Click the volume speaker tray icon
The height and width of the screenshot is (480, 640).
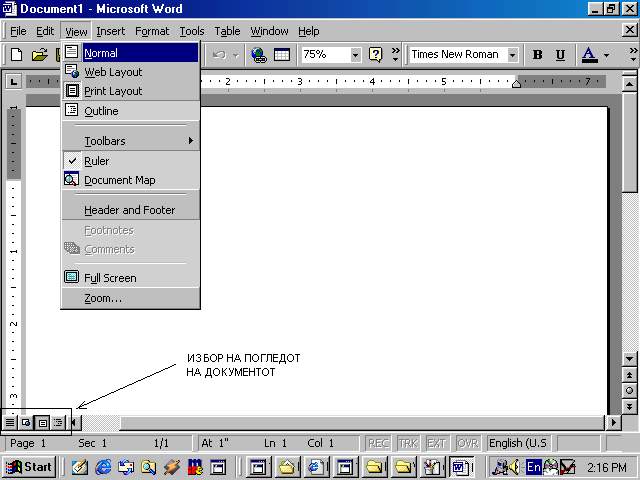tap(514, 467)
